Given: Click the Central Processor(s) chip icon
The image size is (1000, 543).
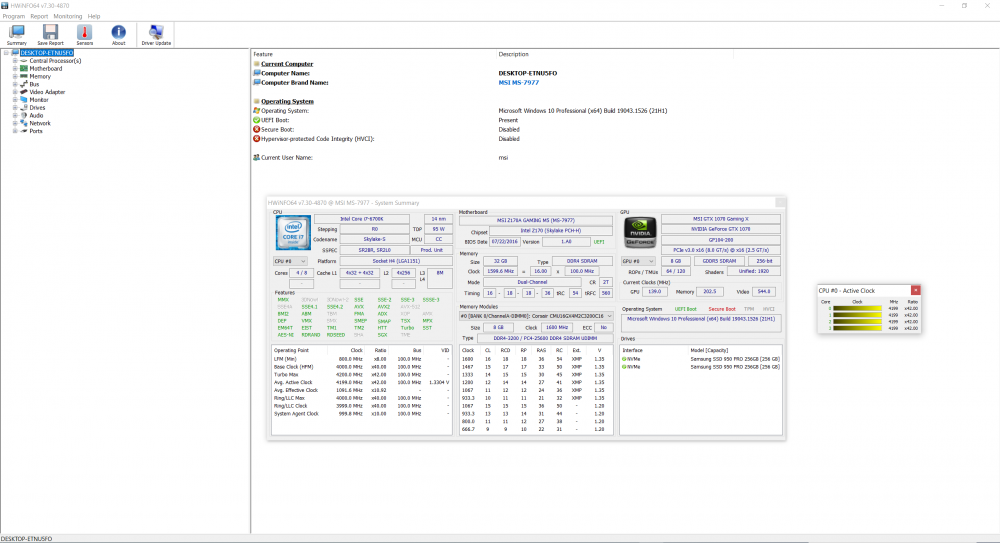Looking at the screenshot, I should point(24,61).
